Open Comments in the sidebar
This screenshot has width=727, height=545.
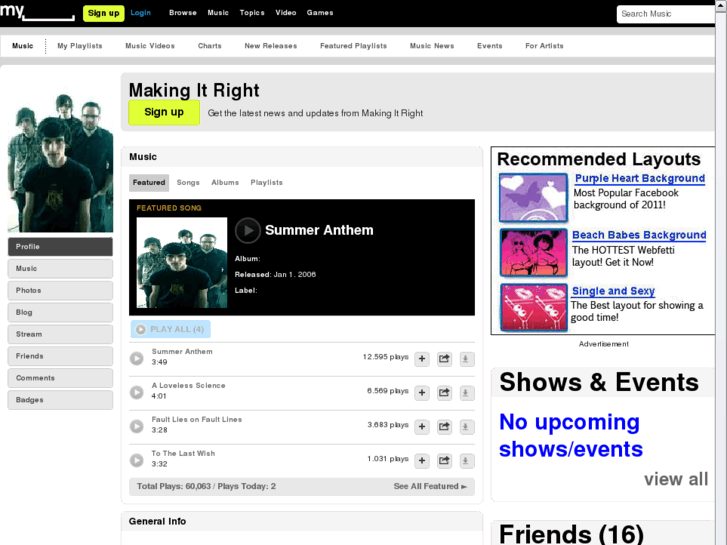click(60, 378)
